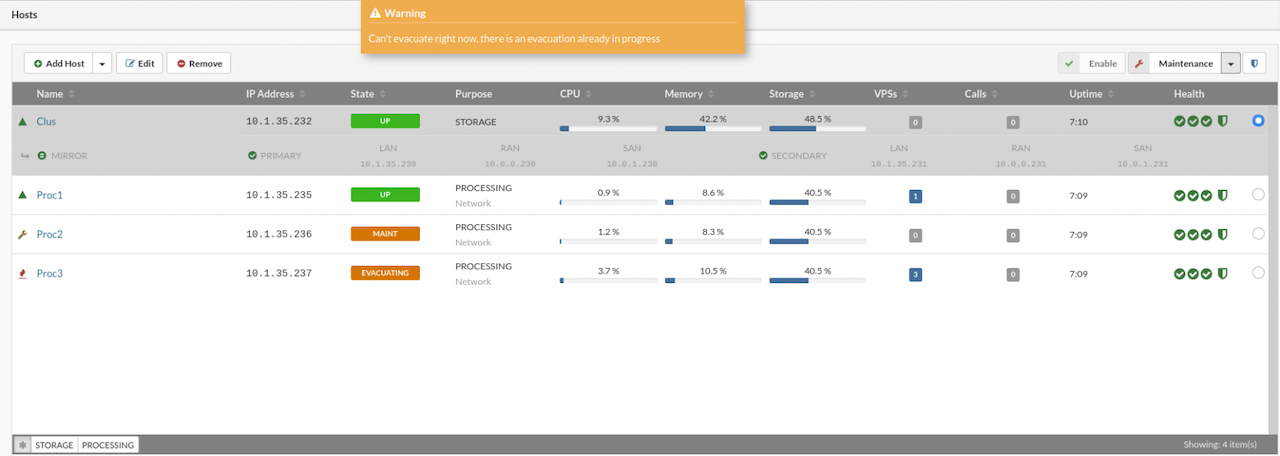Dismiss the evacuation Warning notification
This screenshot has height=456, width=1280.
[553, 27]
